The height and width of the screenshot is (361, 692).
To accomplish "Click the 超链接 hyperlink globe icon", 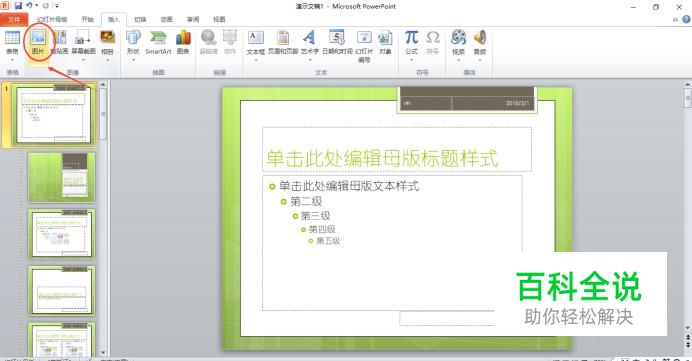I will [x=209, y=38].
